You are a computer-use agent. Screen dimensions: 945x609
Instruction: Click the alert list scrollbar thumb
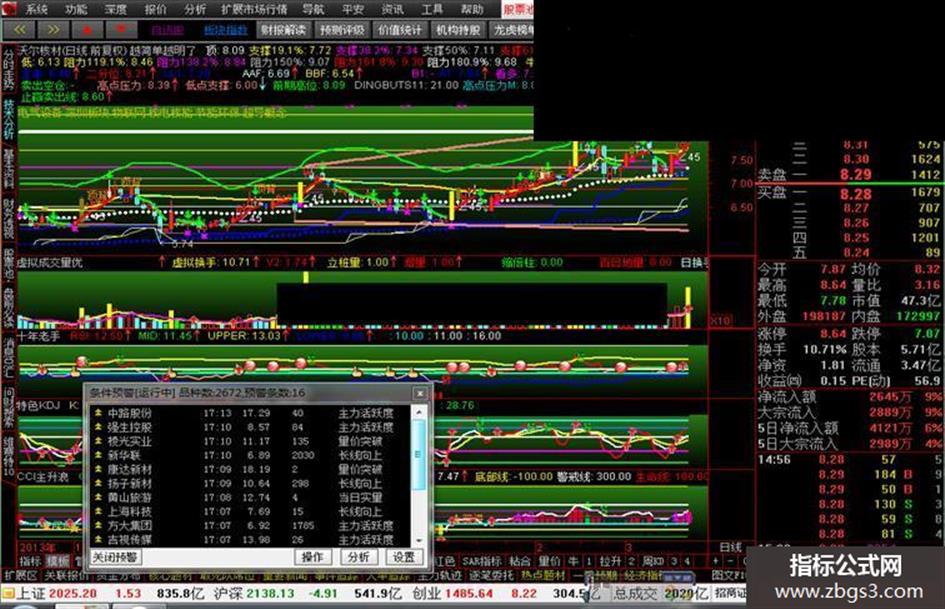pyautogui.click(x=418, y=454)
